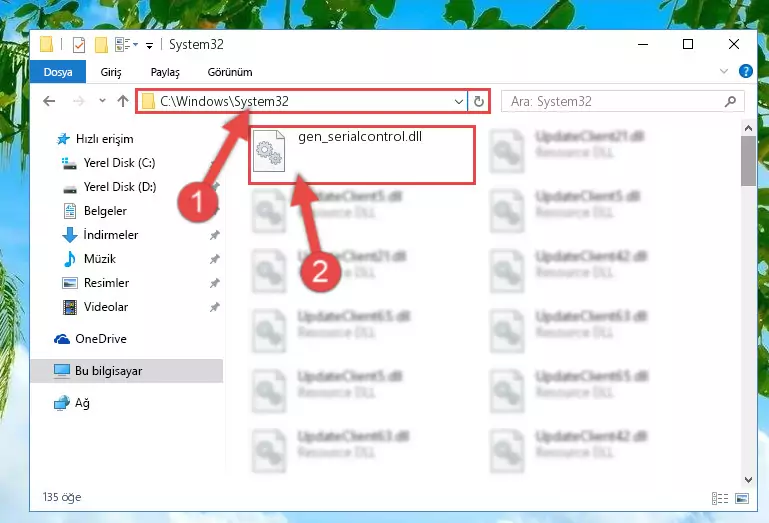Viewport: 769px width, 523px height.
Task: Switch to the Giriş ribbon tab
Action: point(111,72)
